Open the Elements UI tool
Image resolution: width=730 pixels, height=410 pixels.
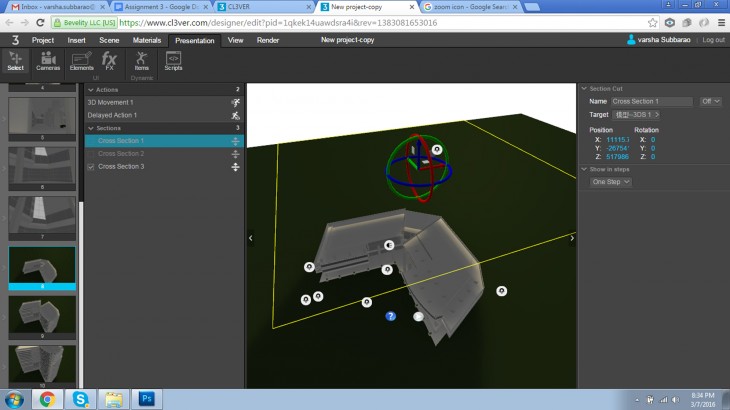tap(82, 61)
